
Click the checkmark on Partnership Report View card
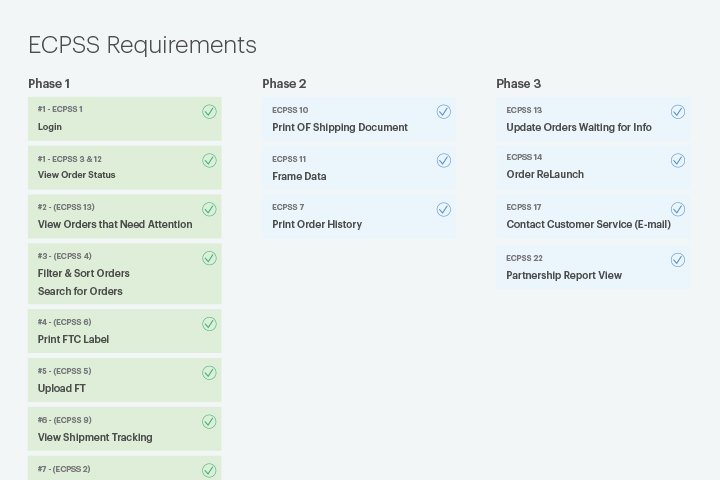coord(677,260)
